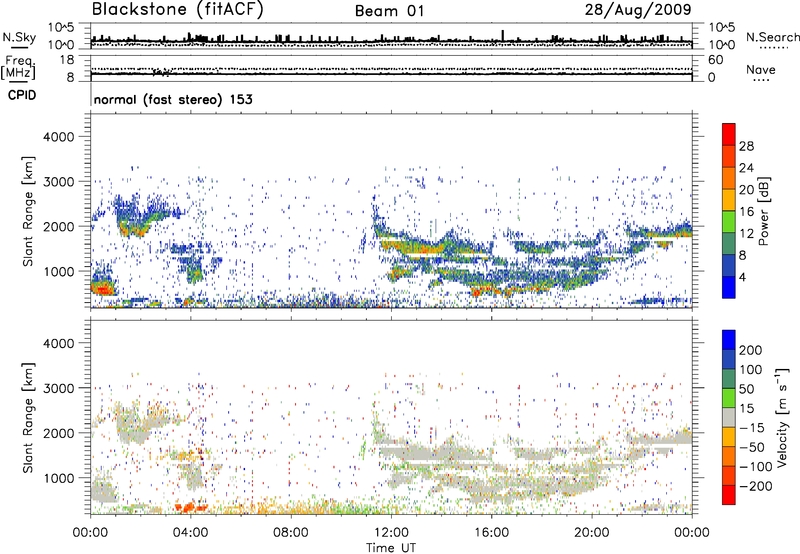Click the "18" frequency axis tick
The width and height of the screenshot is (800, 554).
coord(67,59)
